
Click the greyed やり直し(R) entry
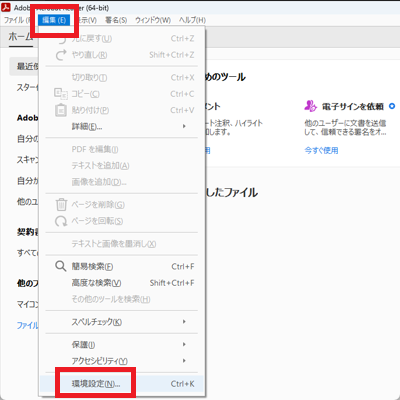point(122,55)
